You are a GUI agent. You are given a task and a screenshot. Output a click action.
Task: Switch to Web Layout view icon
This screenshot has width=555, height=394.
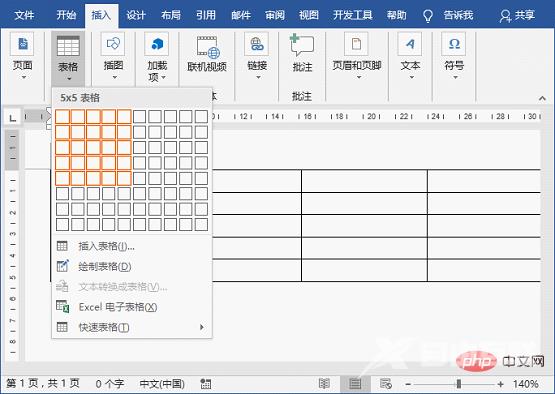click(x=385, y=384)
